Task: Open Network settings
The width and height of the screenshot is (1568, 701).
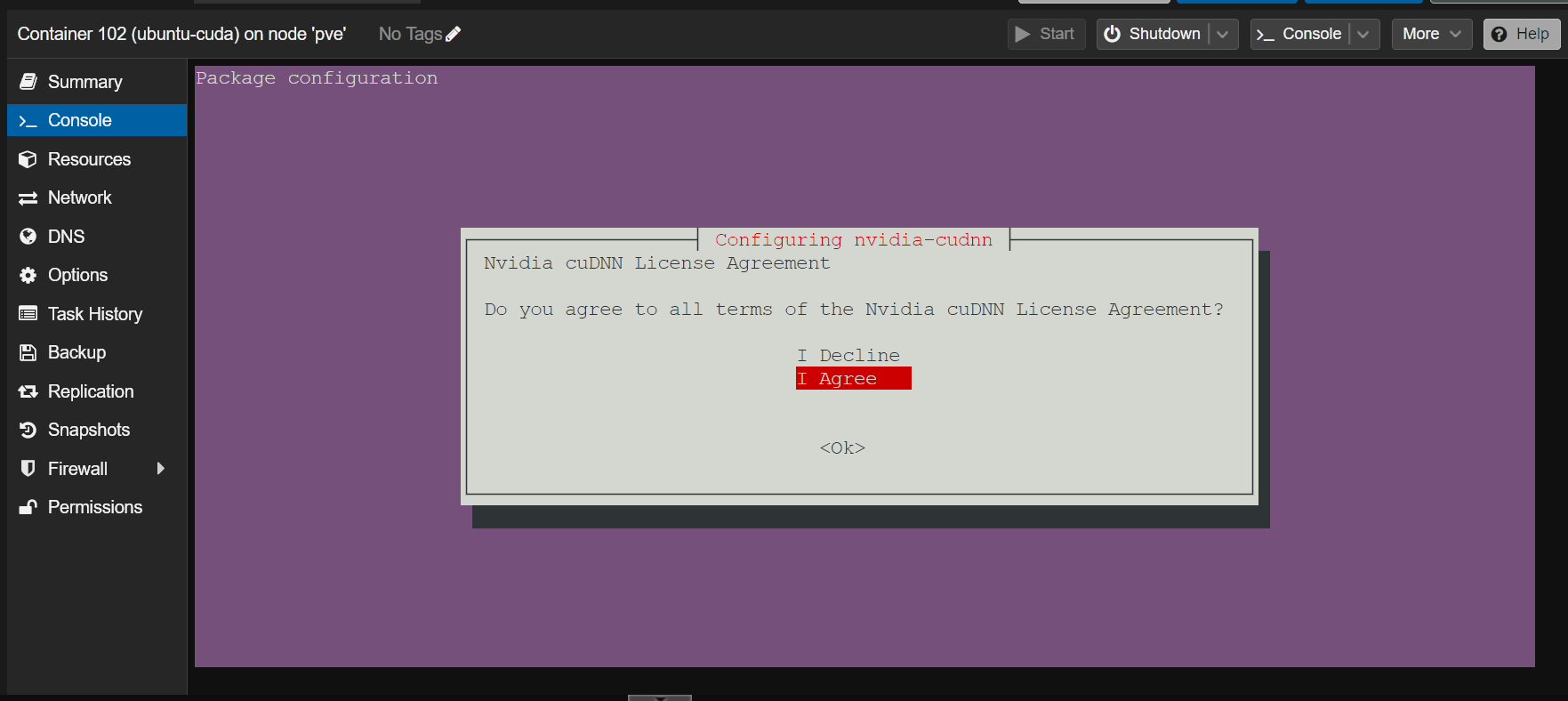Action: pos(97,197)
